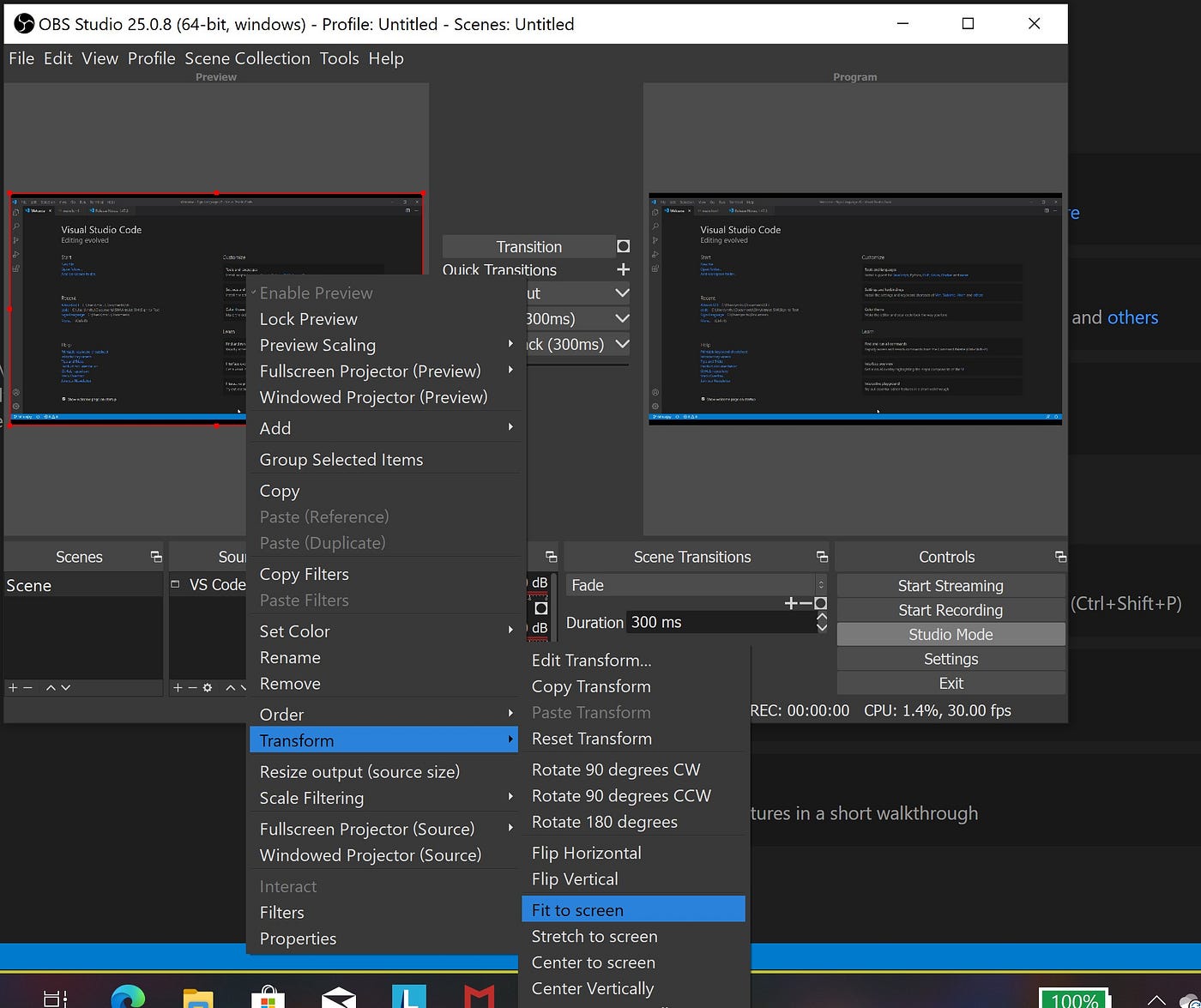Expand the black 300ms quick transition dropdown
The width and height of the screenshot is (1201, 1008).
coord(622,344)
